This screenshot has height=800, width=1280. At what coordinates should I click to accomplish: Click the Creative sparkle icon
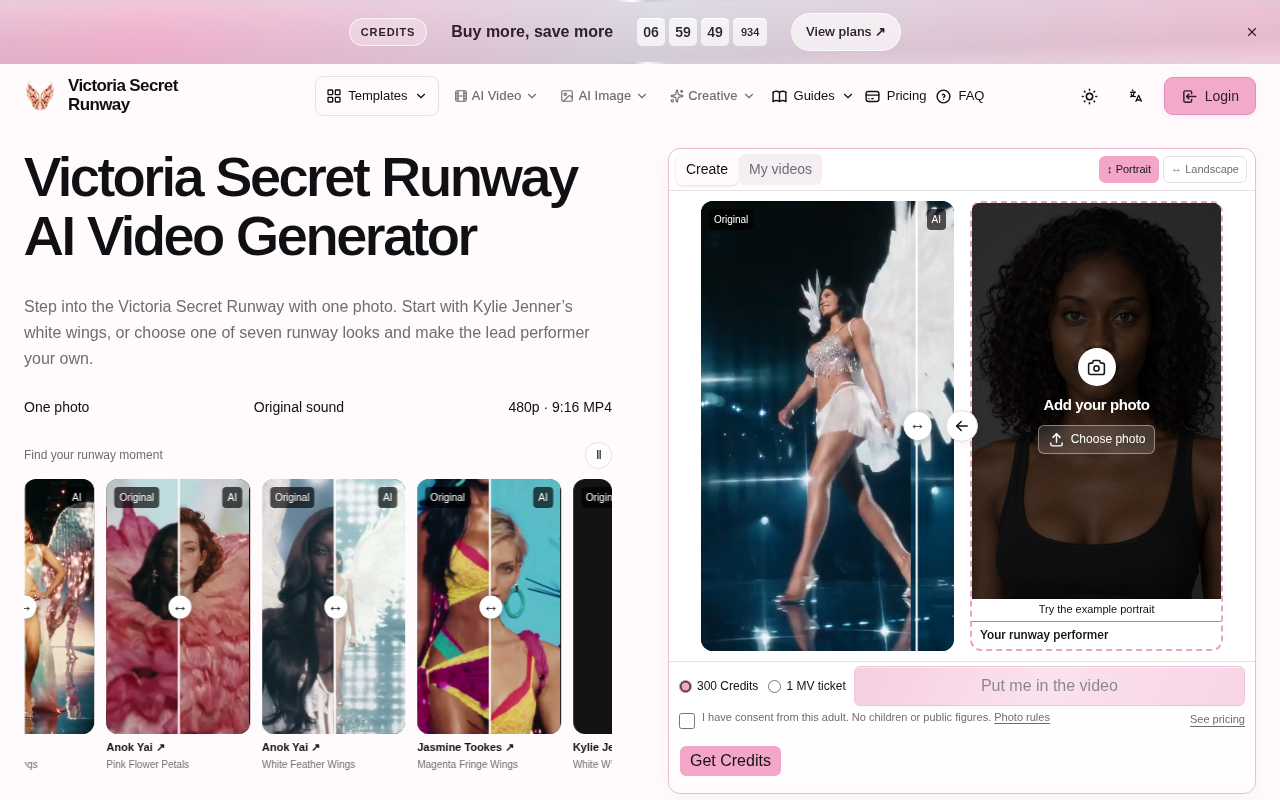pyautogui.click(x=677, y=96)
